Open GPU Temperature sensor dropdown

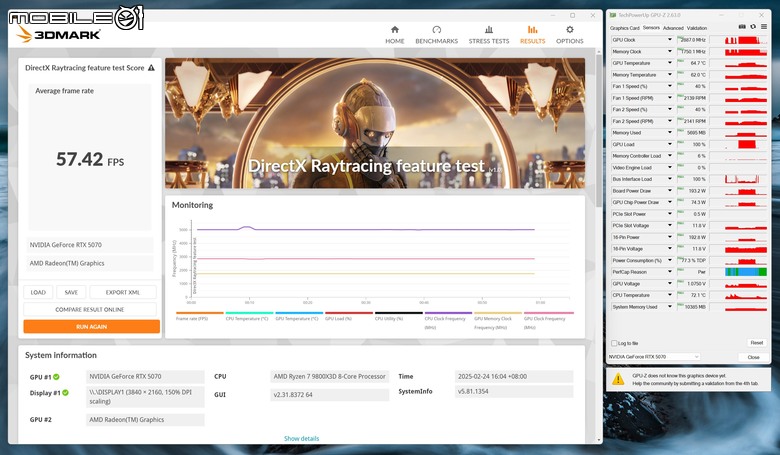coord(670,63)
